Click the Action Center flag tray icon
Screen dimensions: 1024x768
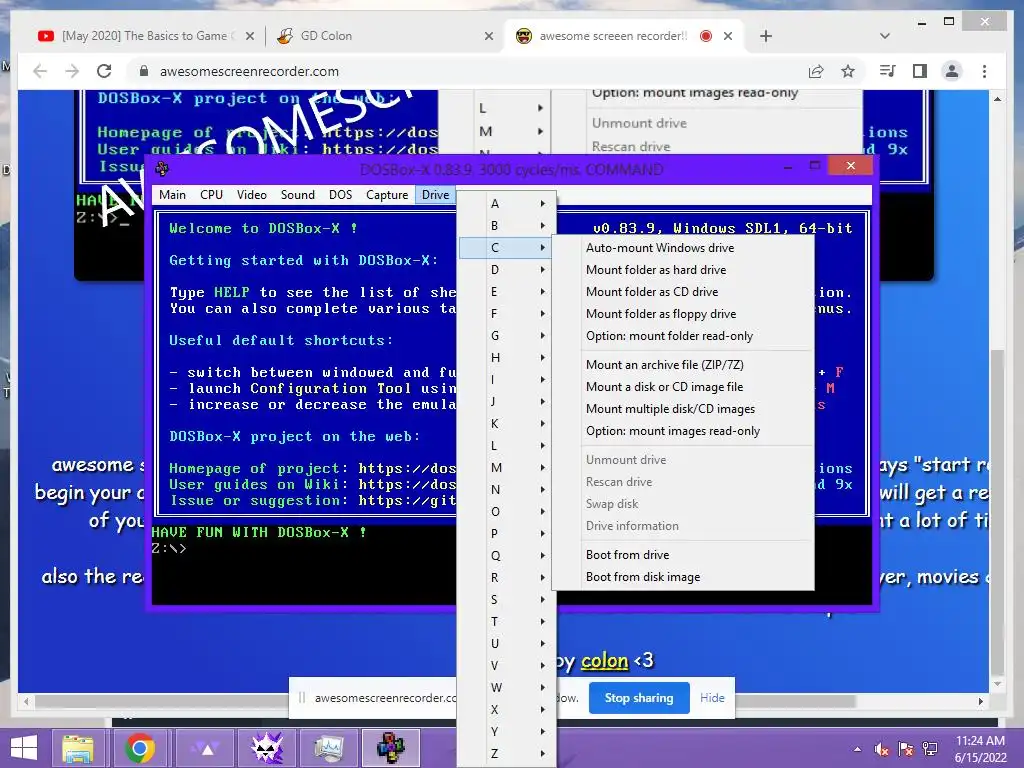(906, 748)
